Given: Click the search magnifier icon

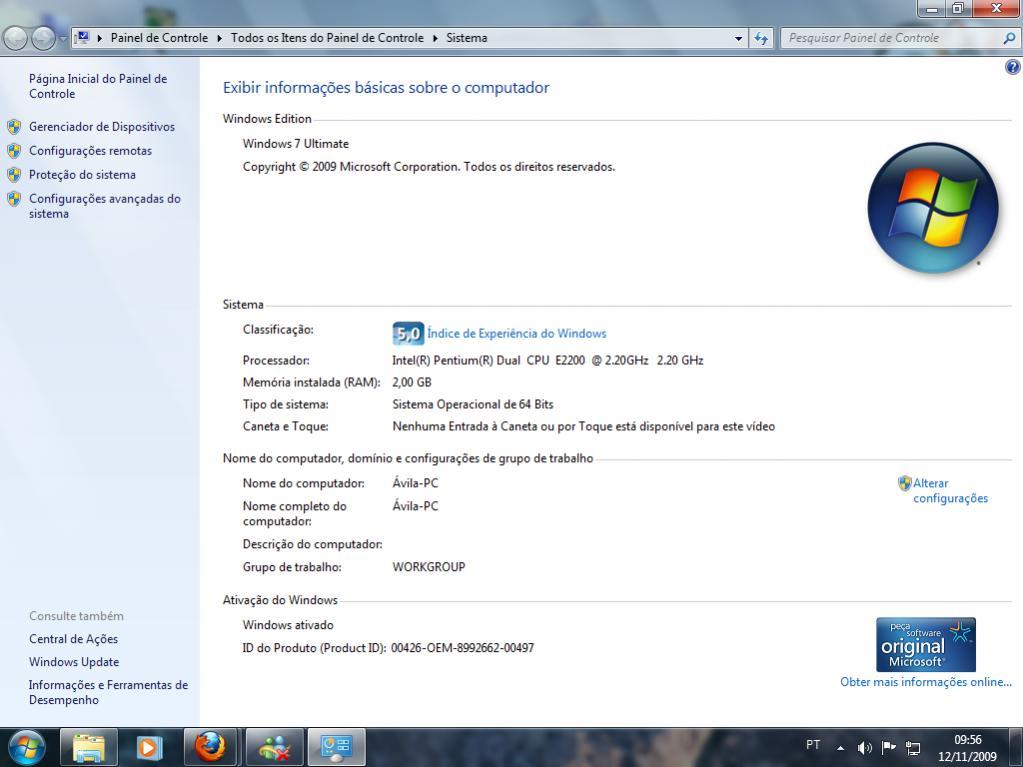Looking at the screenshot, I should coord(1009,38).
